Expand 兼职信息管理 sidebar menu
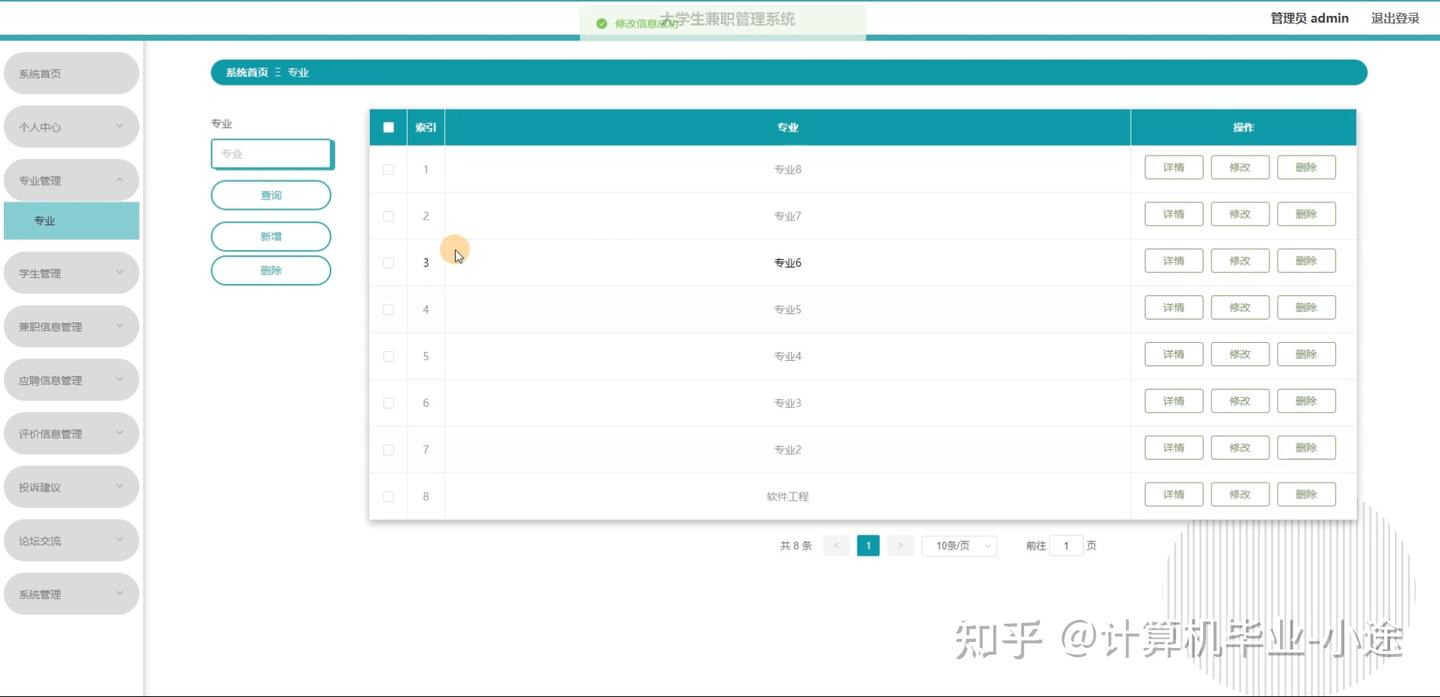Viewport: 1440px width, 697px height. [x=71, y=326]
